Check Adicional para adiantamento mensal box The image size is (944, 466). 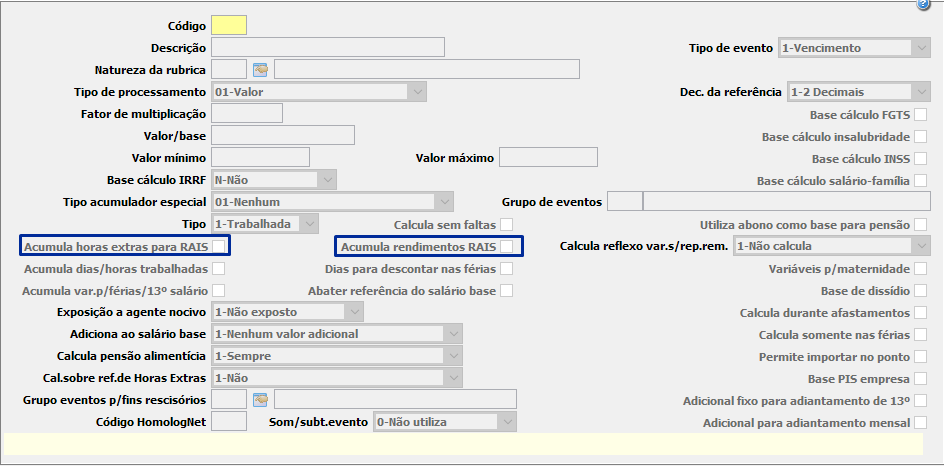tap(921, 423)
